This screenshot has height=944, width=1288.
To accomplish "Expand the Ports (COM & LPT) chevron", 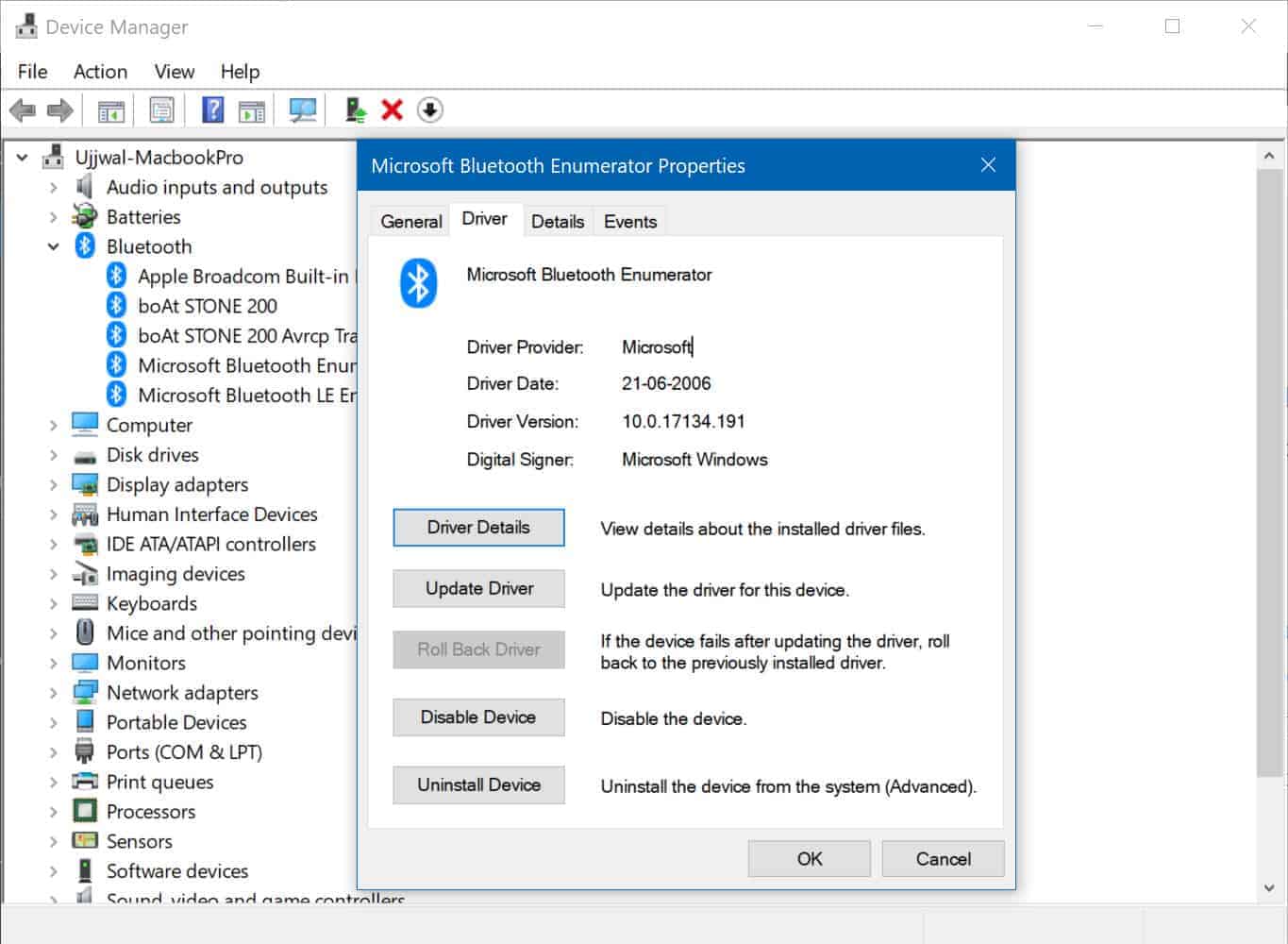I will [54, 752].
